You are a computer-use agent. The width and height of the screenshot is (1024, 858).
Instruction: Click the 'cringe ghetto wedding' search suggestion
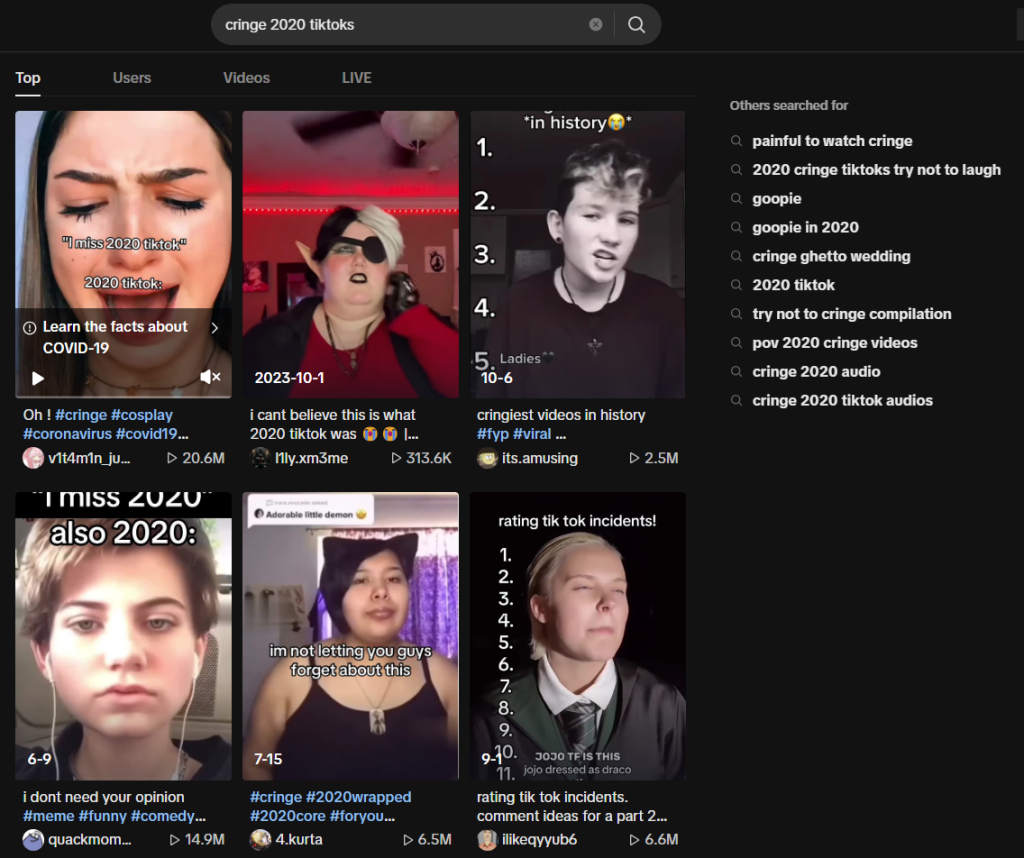[831, 256]
